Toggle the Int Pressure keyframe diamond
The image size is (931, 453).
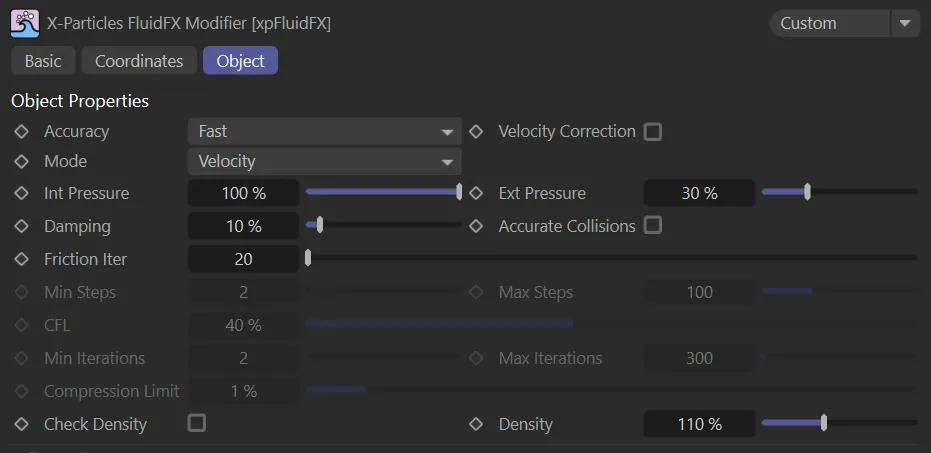[x=22, y=193]
